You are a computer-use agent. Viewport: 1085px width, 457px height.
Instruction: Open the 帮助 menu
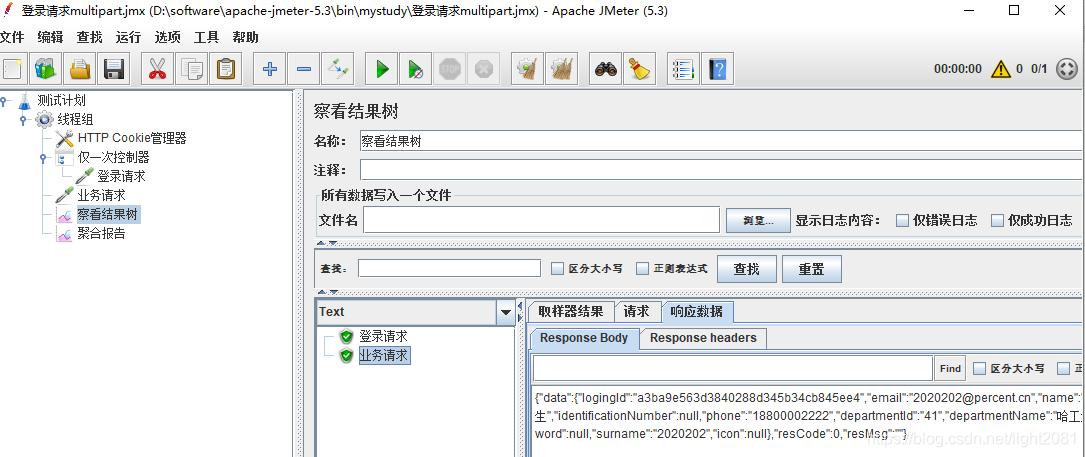coord(245,37)
